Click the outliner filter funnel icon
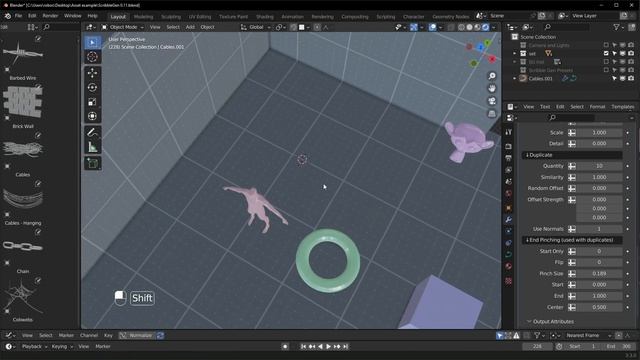Viewport: 640px width, 360px height. click(x=617, y=27)
